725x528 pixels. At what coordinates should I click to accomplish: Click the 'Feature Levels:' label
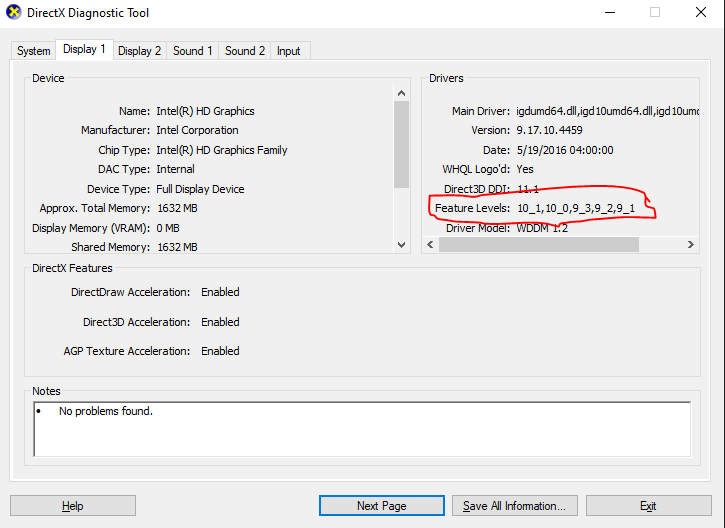click(x=472, y=209)
